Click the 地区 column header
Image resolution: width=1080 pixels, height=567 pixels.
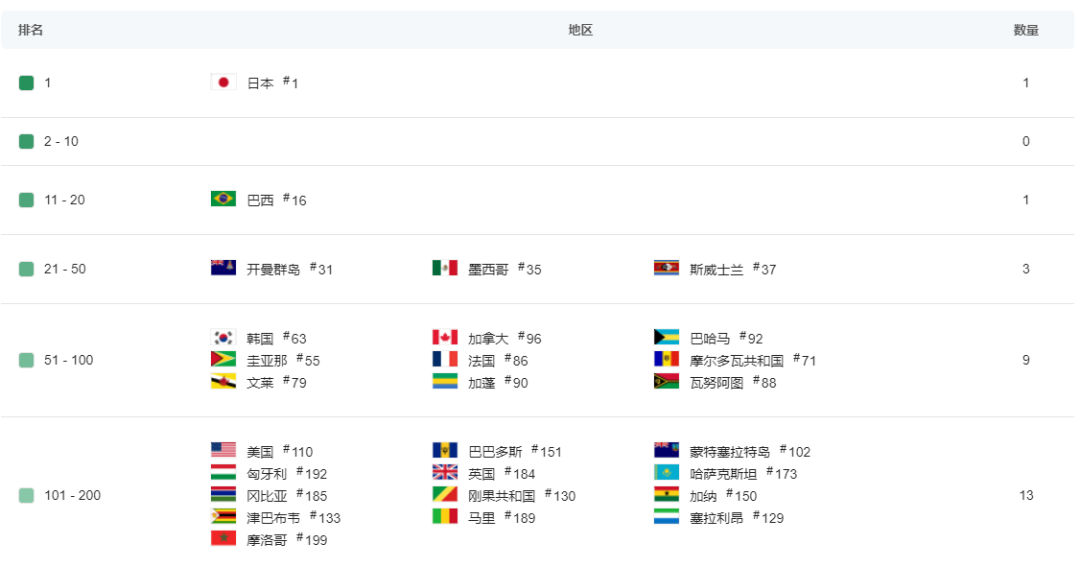pos(580,30)
